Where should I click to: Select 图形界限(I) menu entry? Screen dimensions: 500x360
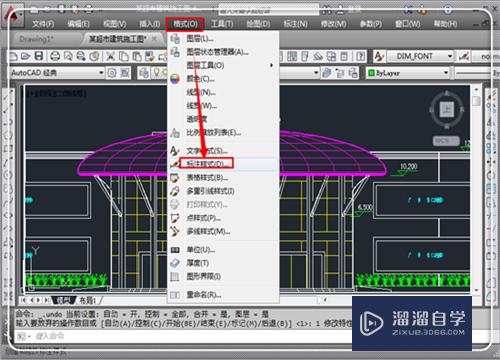(x=223, y=276)
